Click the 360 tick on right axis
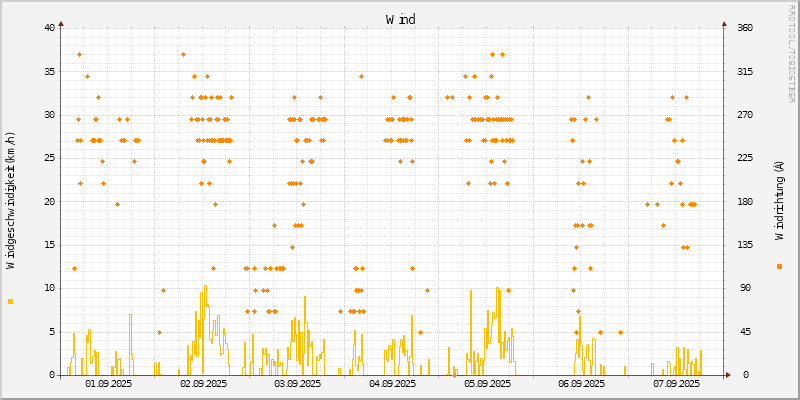The width and height of the screenshot is (800, 400). click(745, 28)
